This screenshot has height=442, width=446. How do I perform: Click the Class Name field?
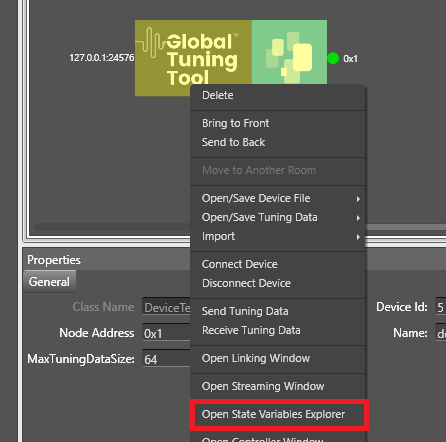tap(166, 307)
